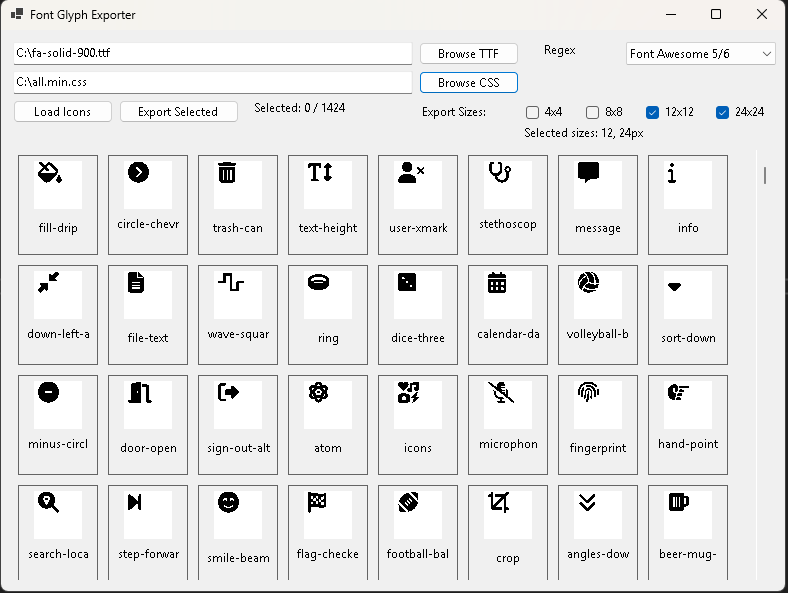Open the Font Awesome 5/6 regex dropdown
This screenshot has width=788, height=593.
(x=701, y=54)
